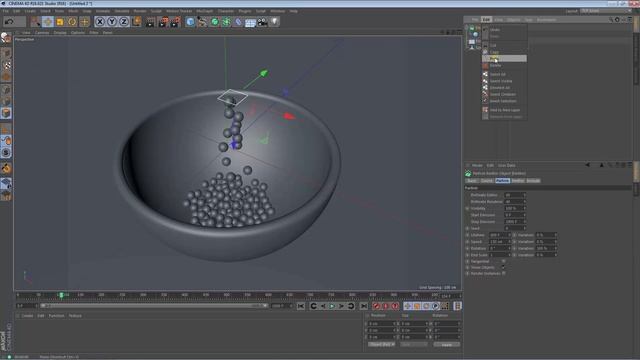Toggle Z axis lock
The width and height of the screenshot is (640, 360).
pyautogui.click(x=124, y=21)
